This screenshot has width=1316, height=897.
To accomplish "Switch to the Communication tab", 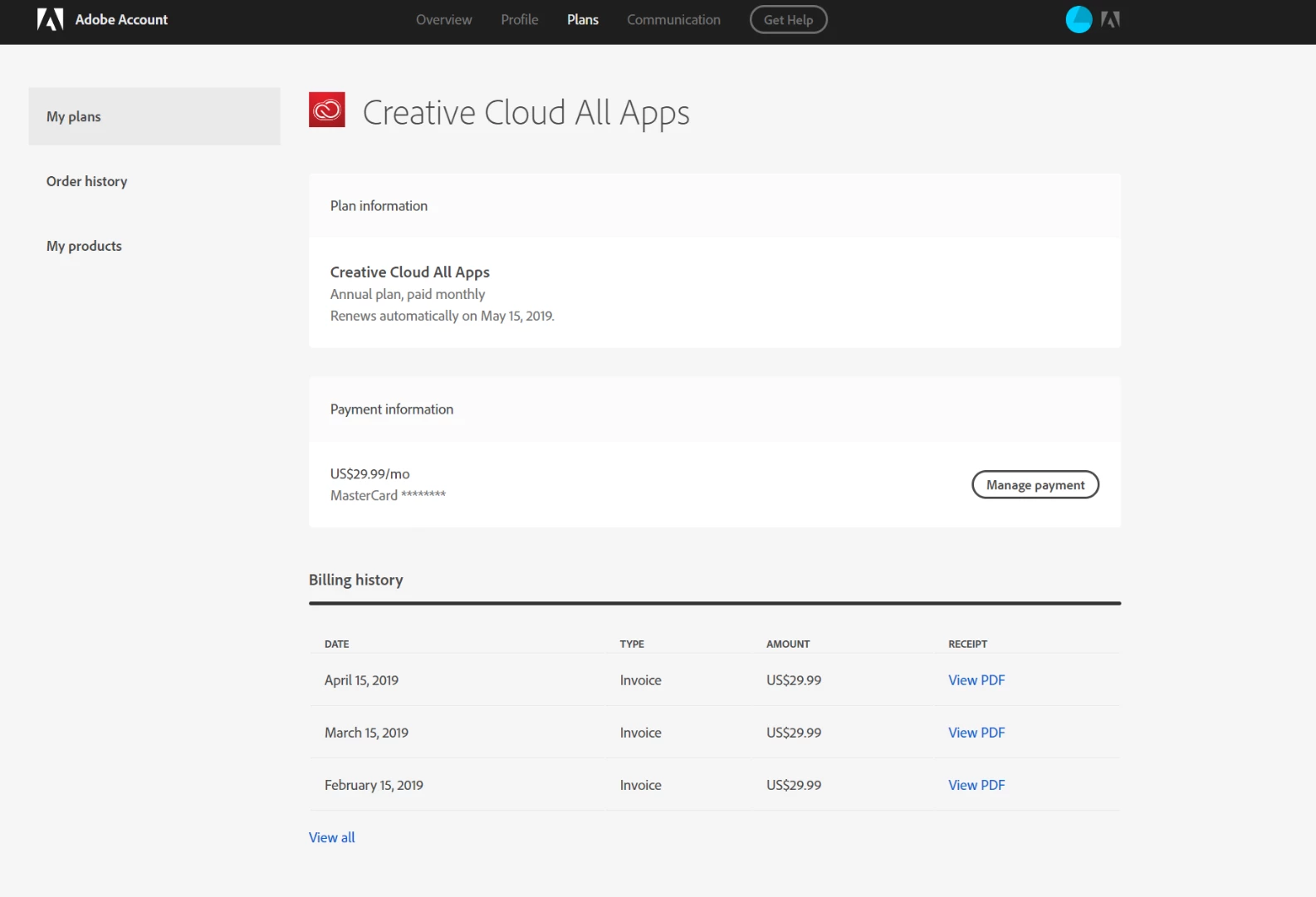I will point(673,19).
